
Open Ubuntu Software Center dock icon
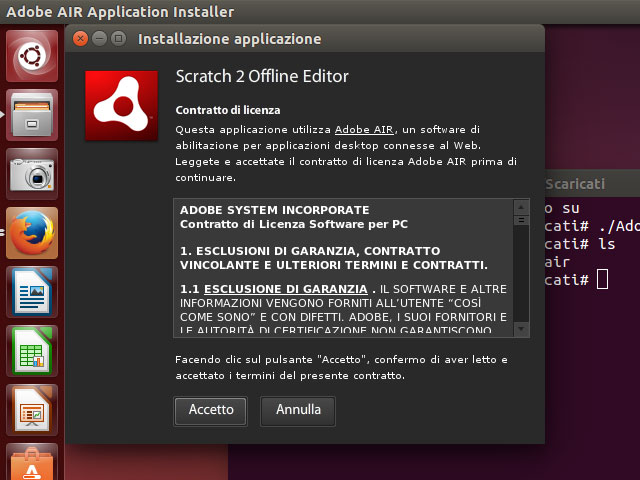tap(32, 462)
